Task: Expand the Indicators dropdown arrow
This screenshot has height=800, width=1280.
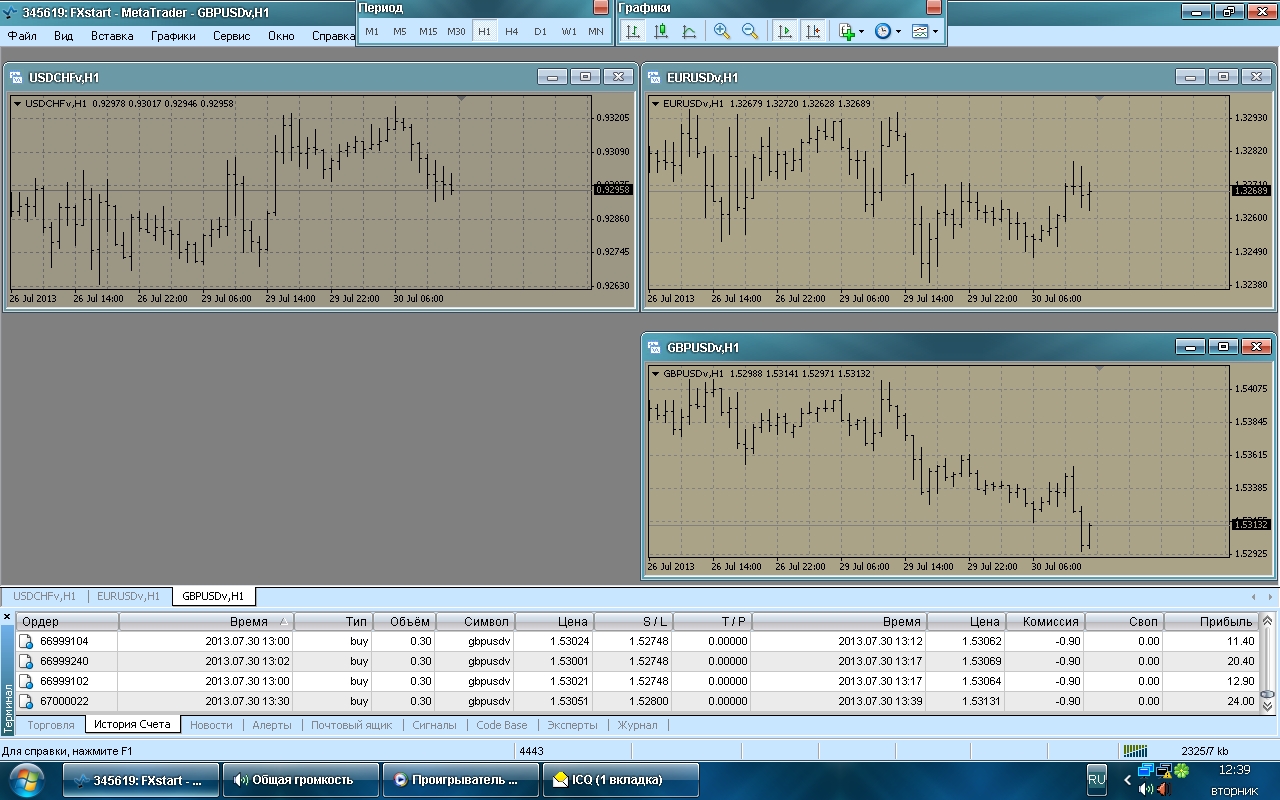Action: tap(861, 32)
